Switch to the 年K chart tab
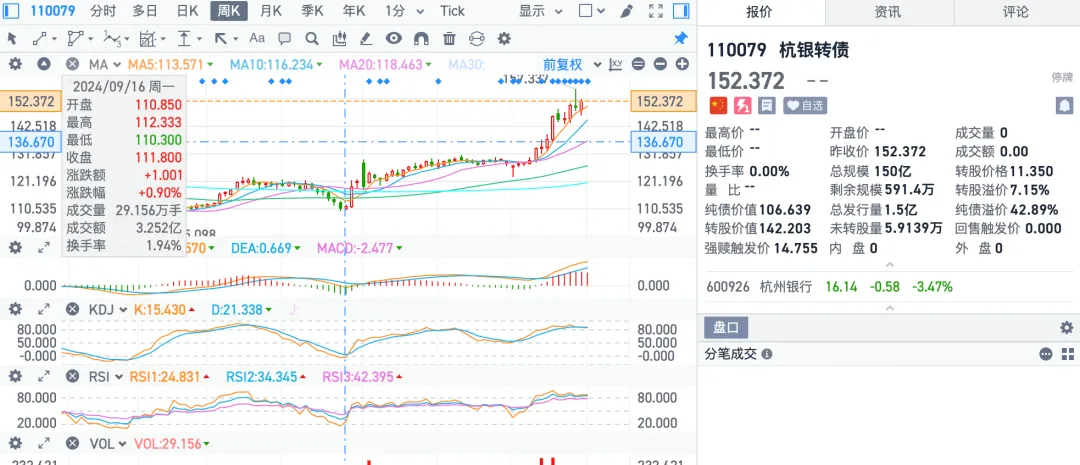Screen dimensions: 1080x465 click(354, 11)
